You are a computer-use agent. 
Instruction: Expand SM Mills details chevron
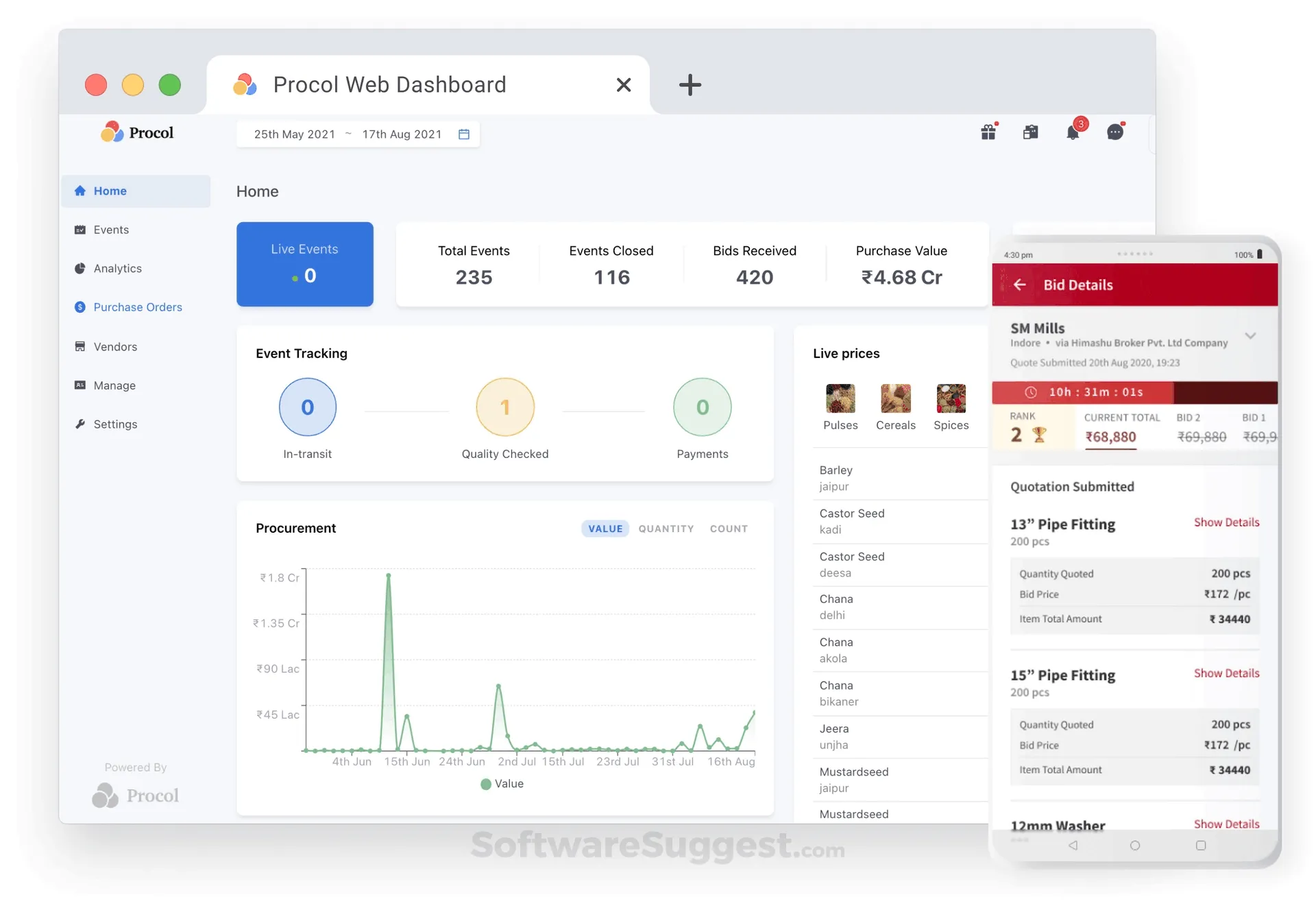click(1250, 336)
